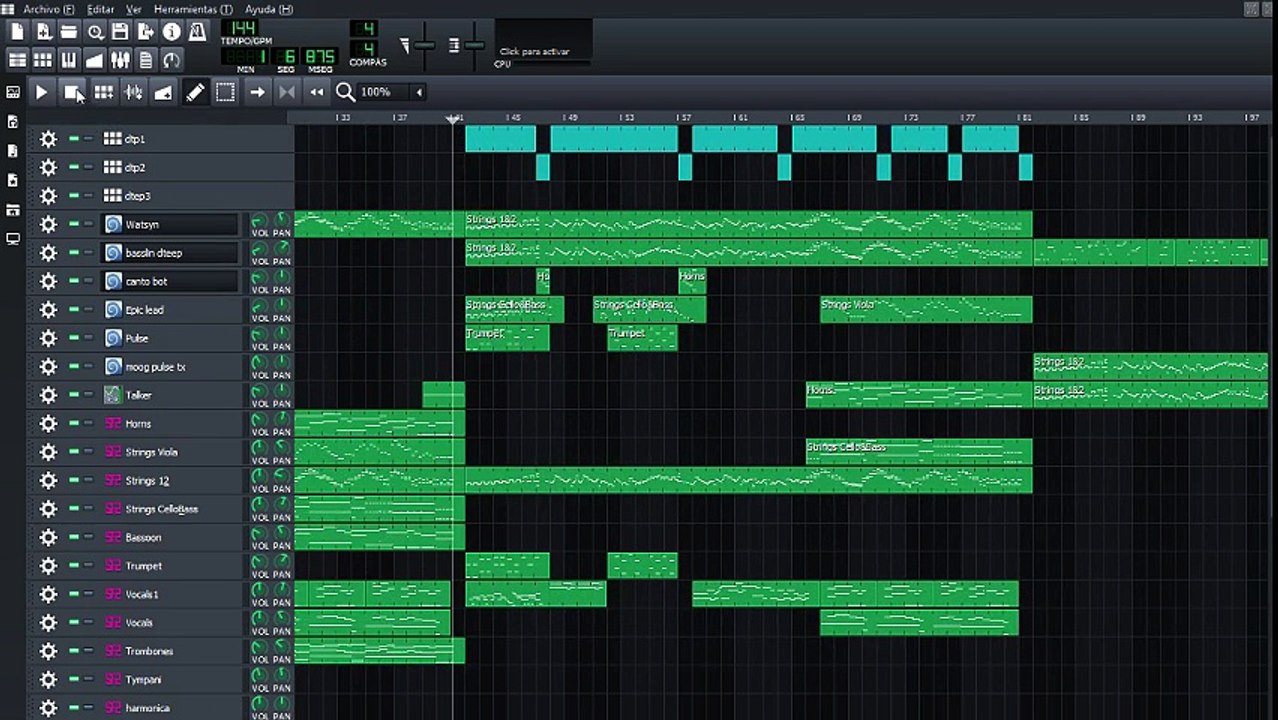Mute the Talker track
Viewport: 1278px width, 720px height.
[74, 395]
